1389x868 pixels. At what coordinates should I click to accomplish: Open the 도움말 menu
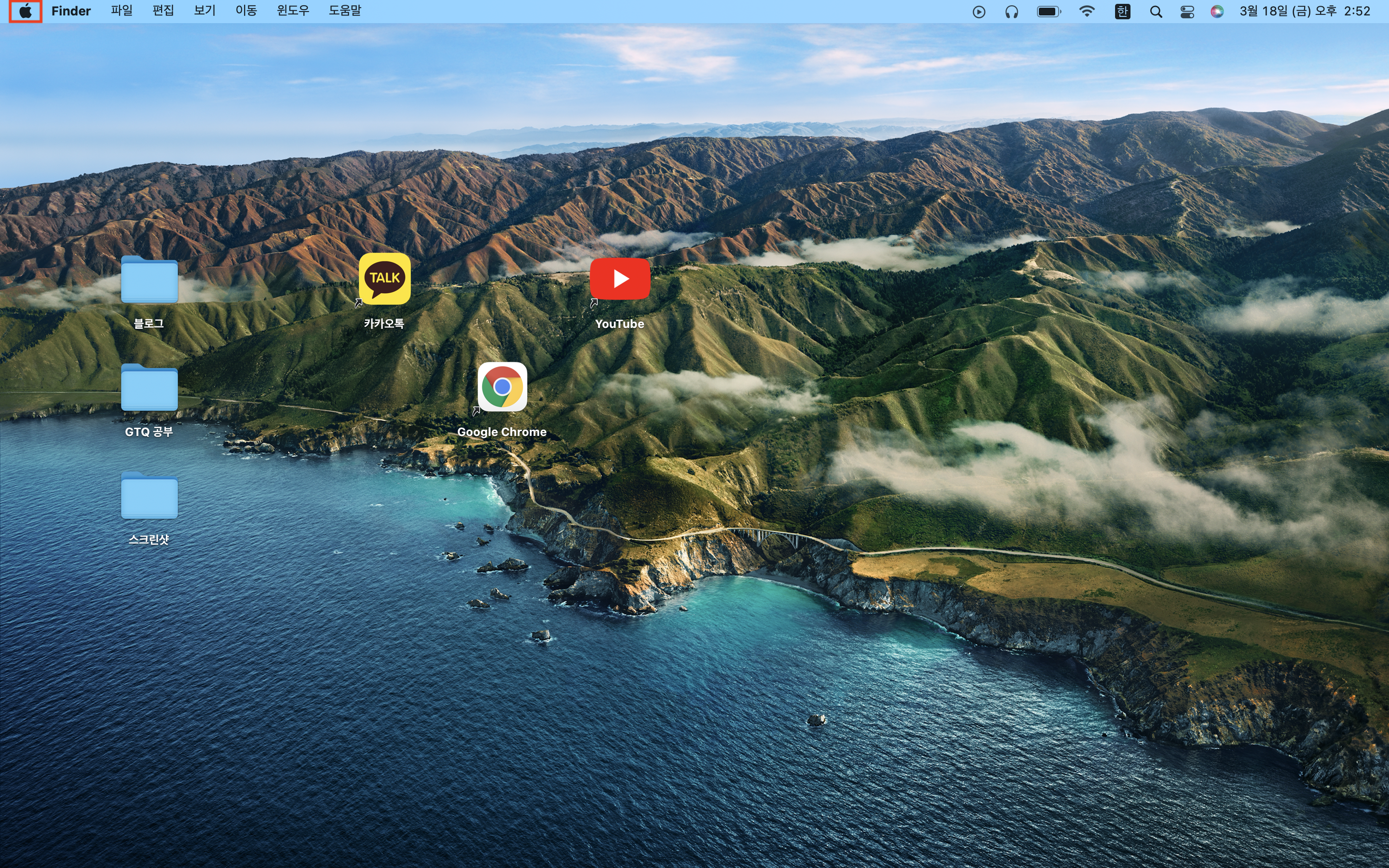pos(345,11)
